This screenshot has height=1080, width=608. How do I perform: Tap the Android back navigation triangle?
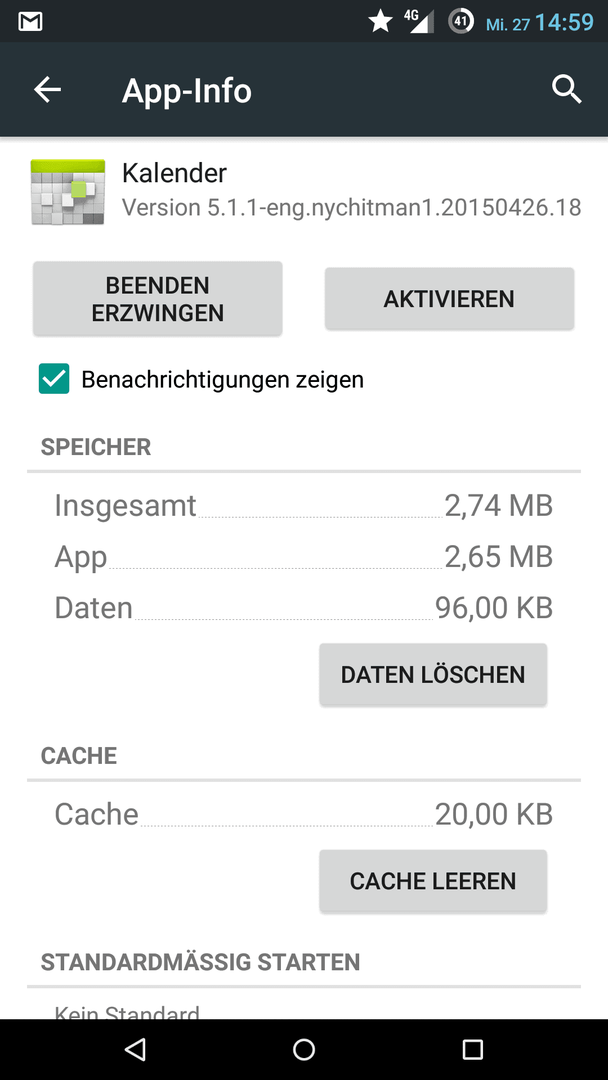(135, 1049)
